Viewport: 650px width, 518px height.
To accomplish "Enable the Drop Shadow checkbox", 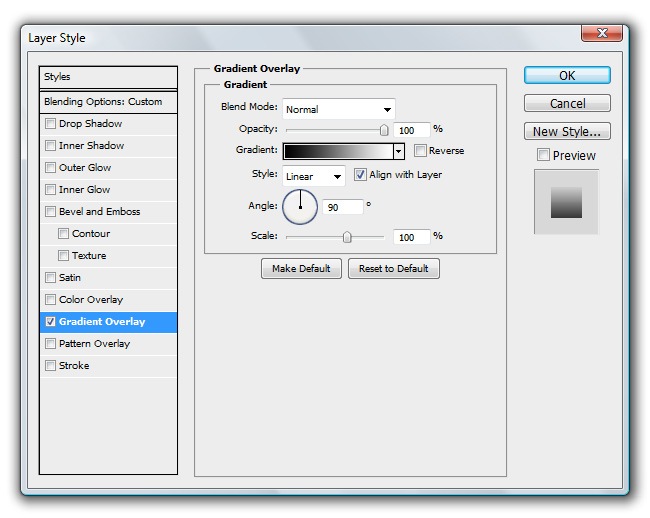I will (51, 124).
